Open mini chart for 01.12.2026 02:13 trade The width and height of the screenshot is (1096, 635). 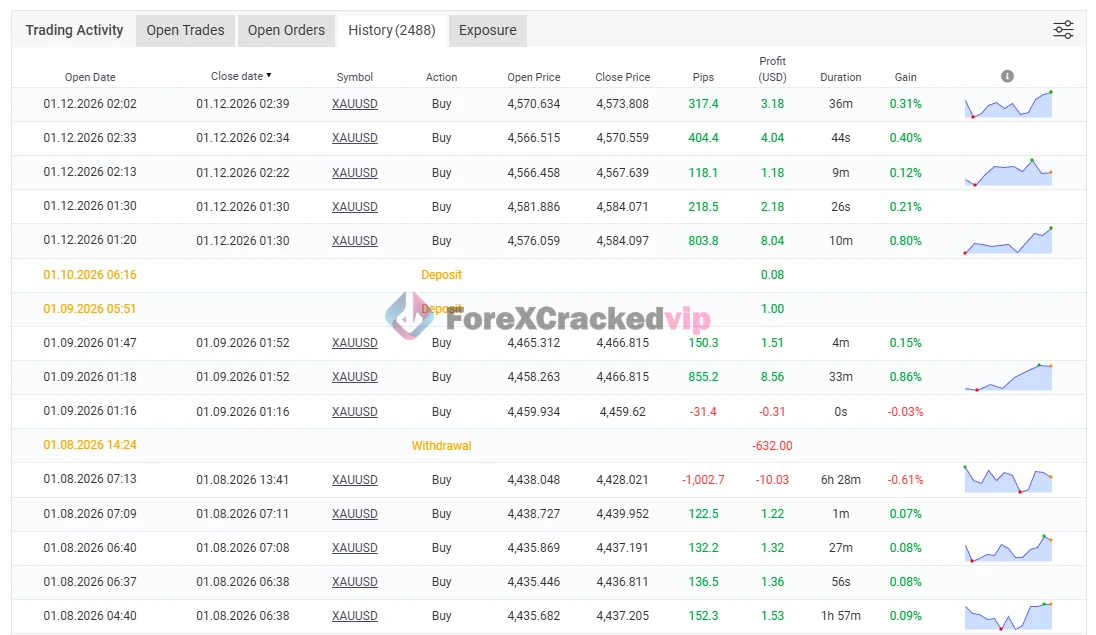(1008, 173)
